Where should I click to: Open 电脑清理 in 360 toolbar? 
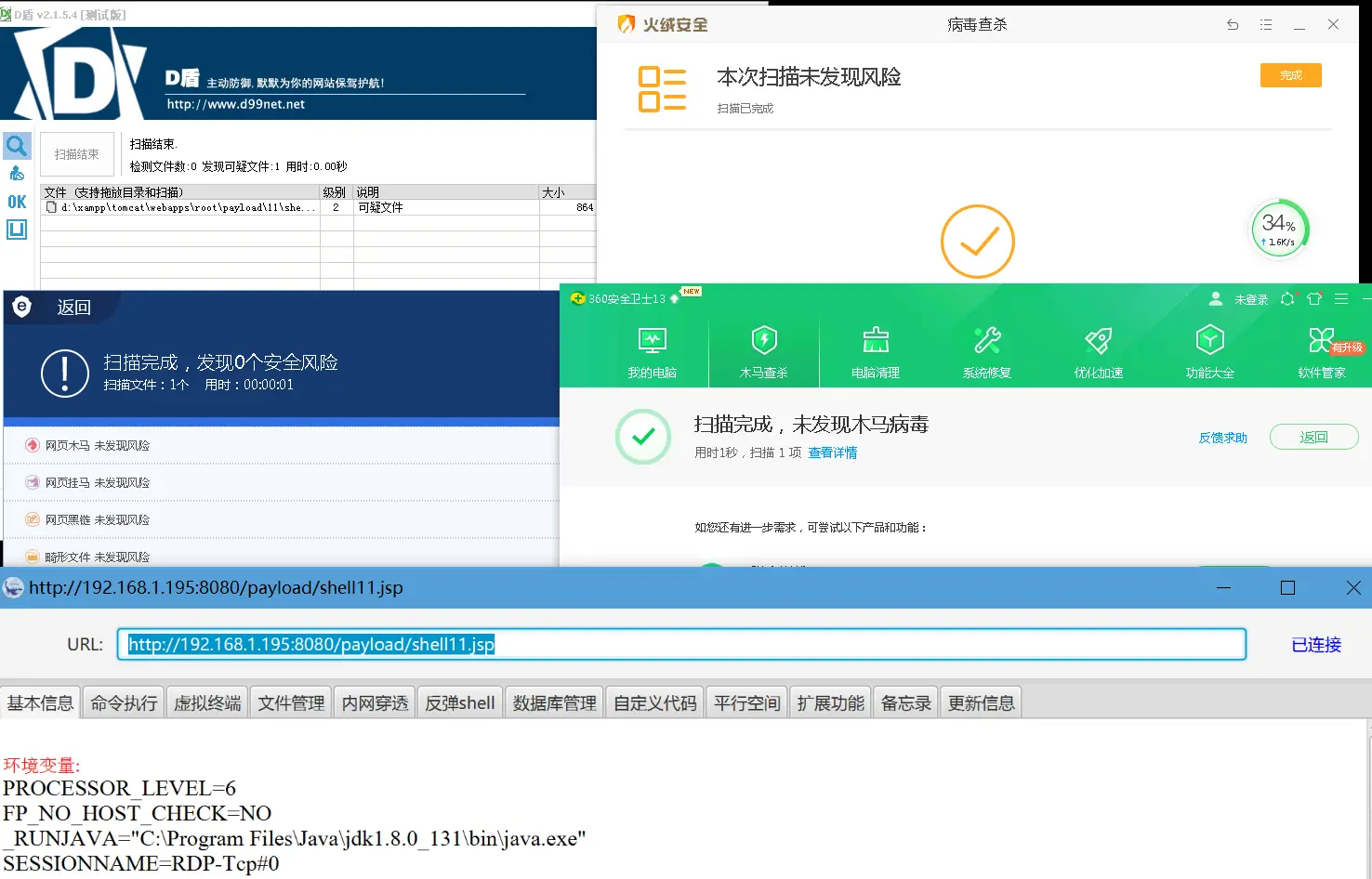(875, 352)
